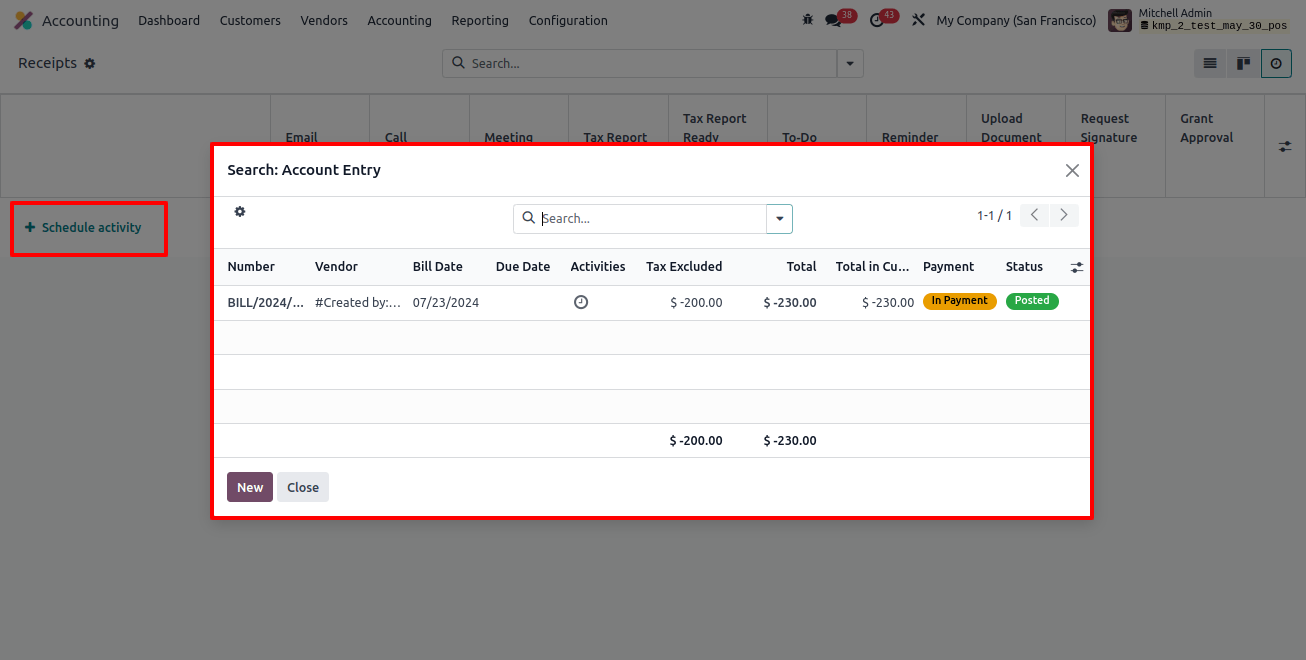Click the 1-1 / 1 pager counter
Screen dimensions: 1306x660
point(994,216)
